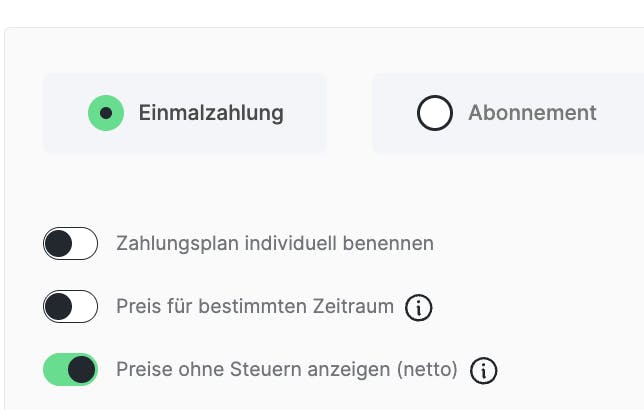This screenshot has width=644, height=410.
Task: Click the Abonnement label text
Action: point(532,113)
